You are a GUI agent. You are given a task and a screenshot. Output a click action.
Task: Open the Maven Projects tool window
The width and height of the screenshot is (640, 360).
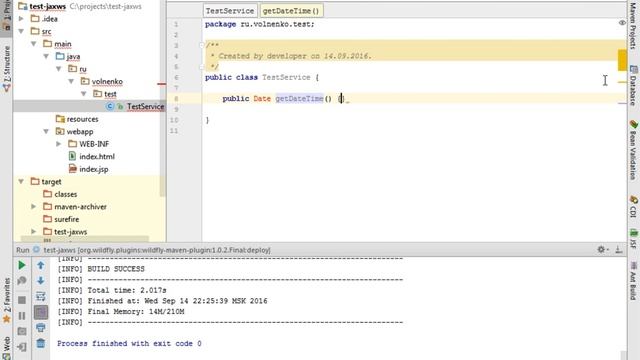click(x=633, y=25)
